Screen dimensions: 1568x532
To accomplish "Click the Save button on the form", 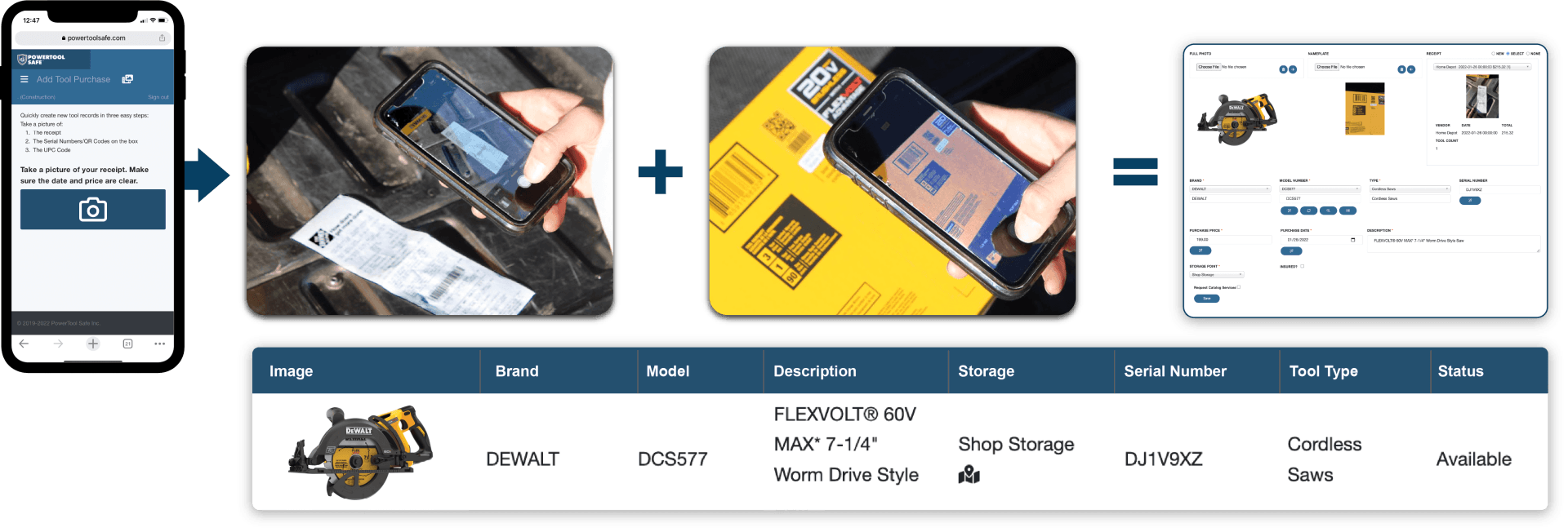I will pyautogui.click(x=1206, y=299).
